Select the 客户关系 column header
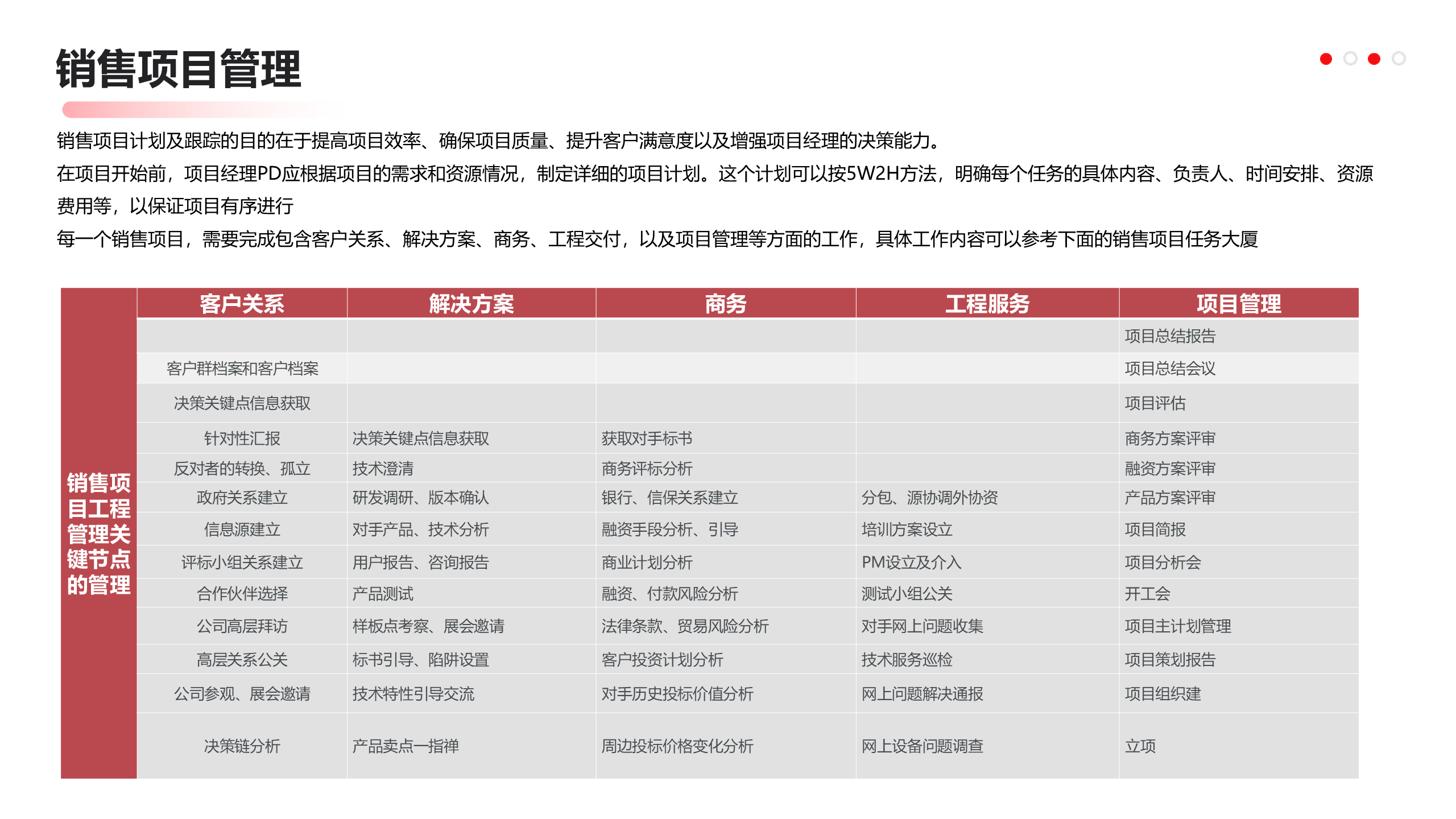 click(242, 304)
